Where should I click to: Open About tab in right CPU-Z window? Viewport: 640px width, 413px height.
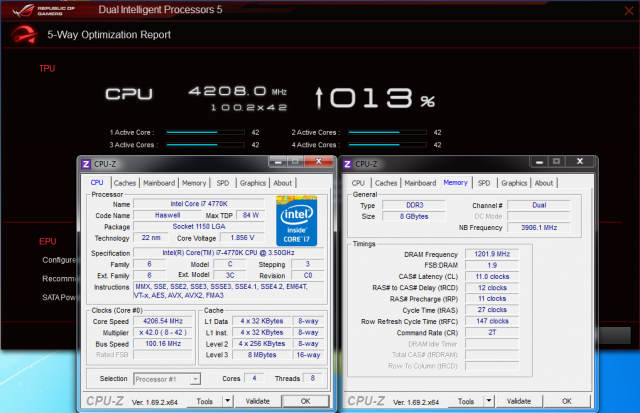click(544, 183)
